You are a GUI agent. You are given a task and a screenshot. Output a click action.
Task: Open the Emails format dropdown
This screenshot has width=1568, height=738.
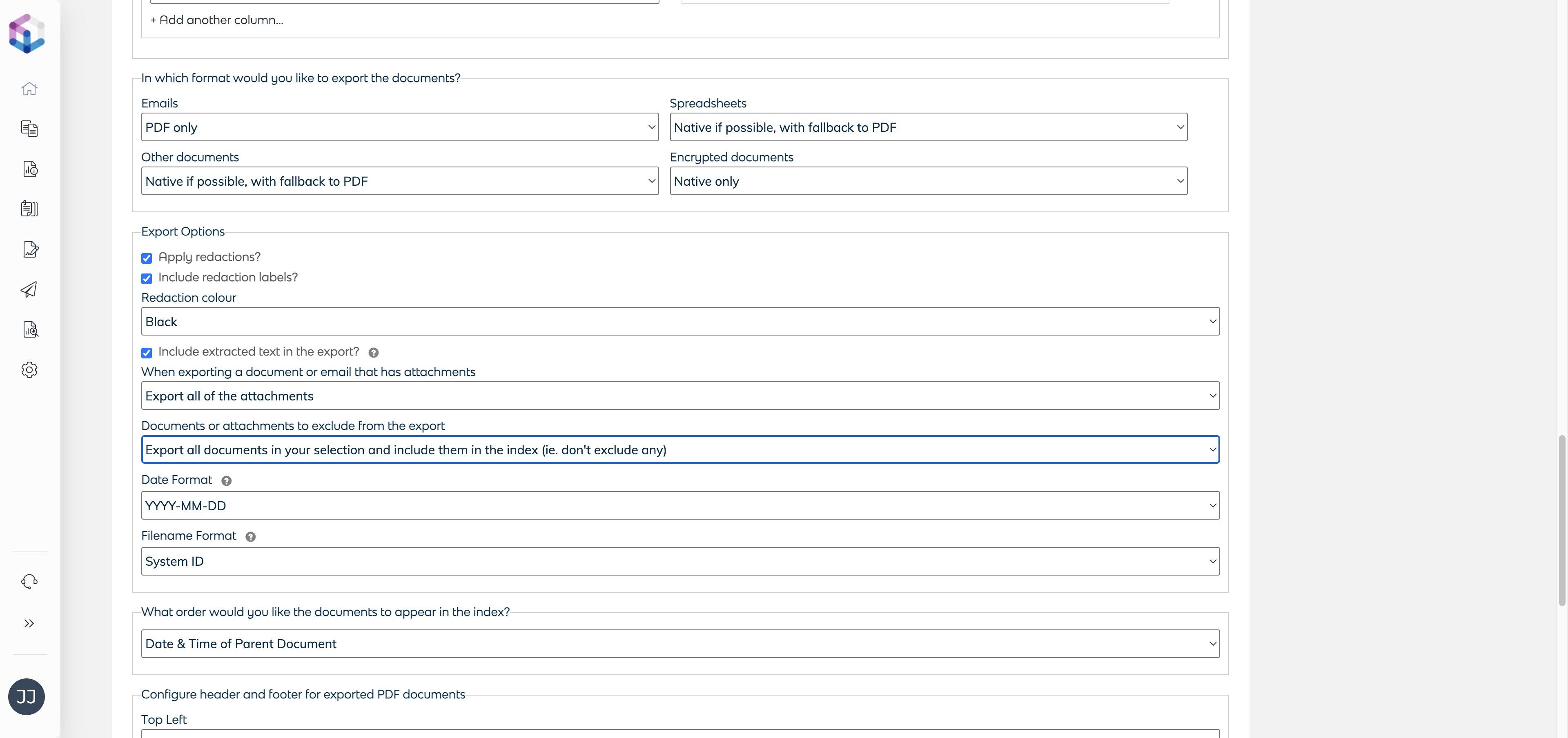tap(399, 127)
